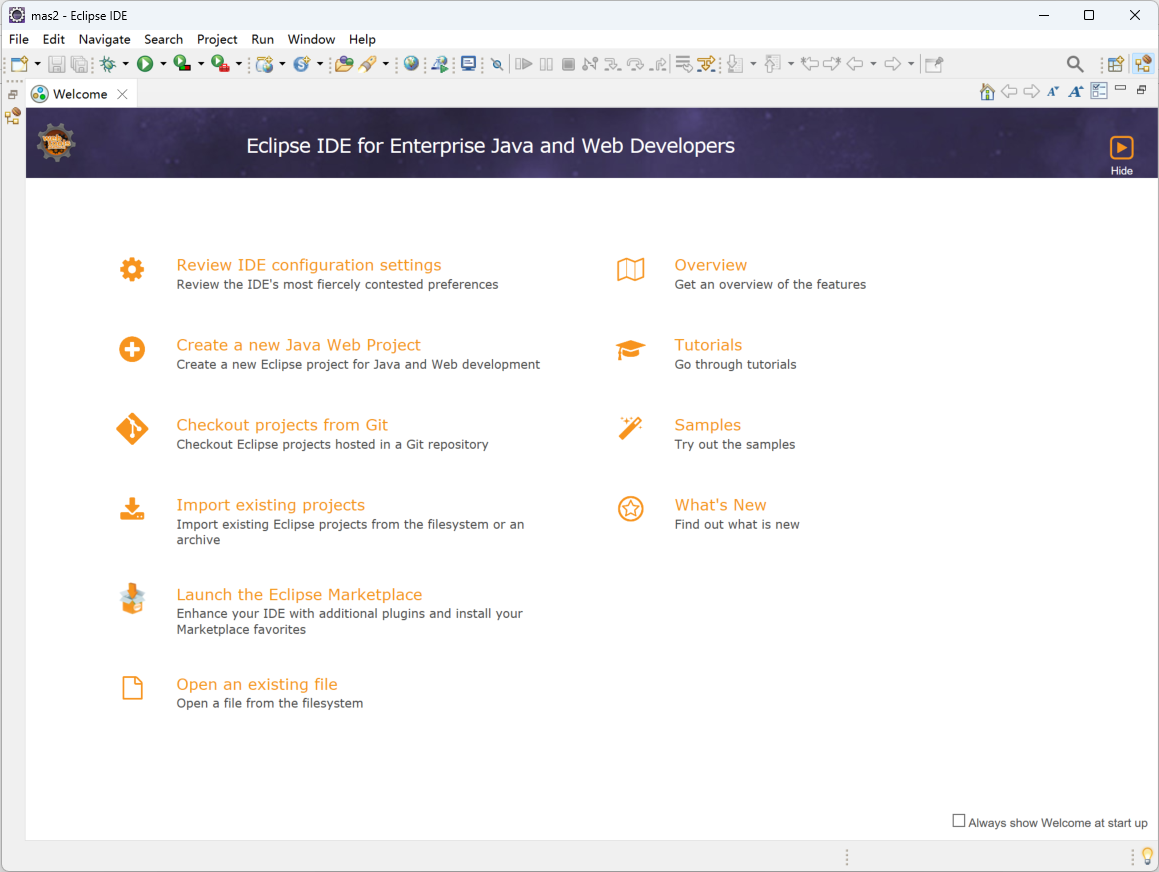This screenshot has height=872, width=1159.
Task: Click the Open Terminal monitor icon
Action: [469, 64]
